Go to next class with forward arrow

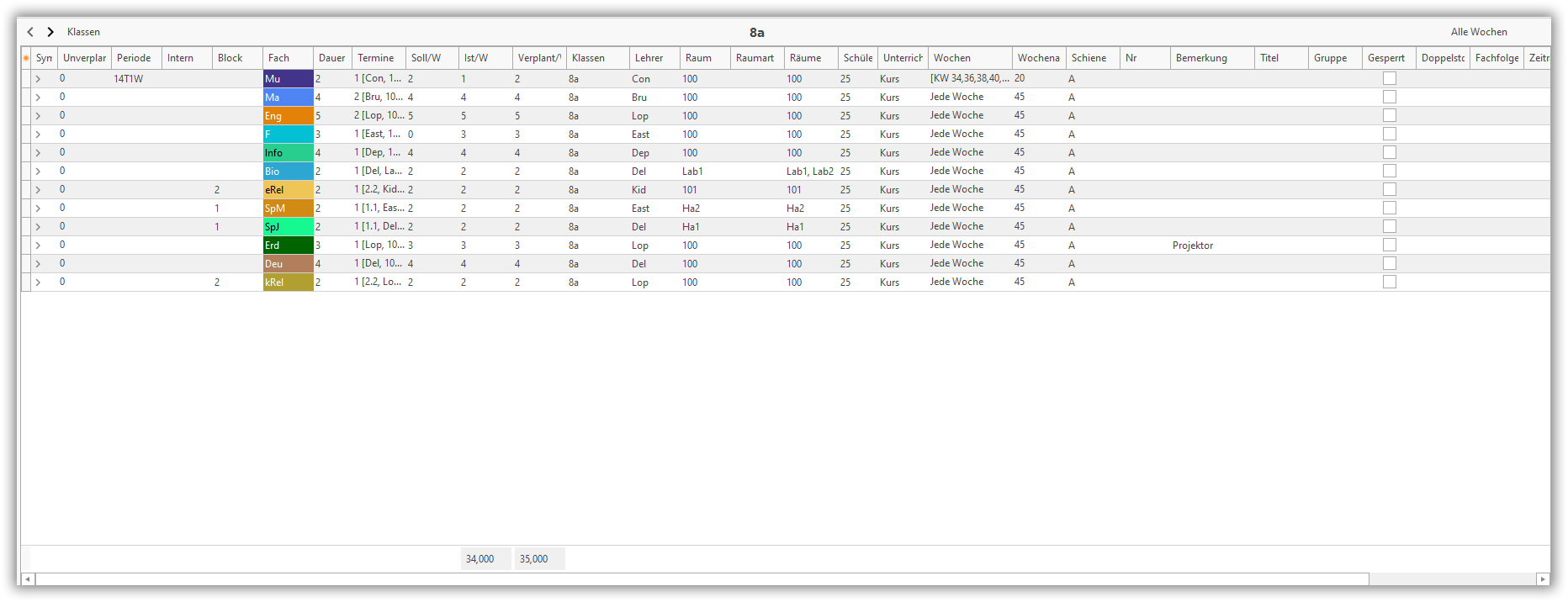coord(50,32)
